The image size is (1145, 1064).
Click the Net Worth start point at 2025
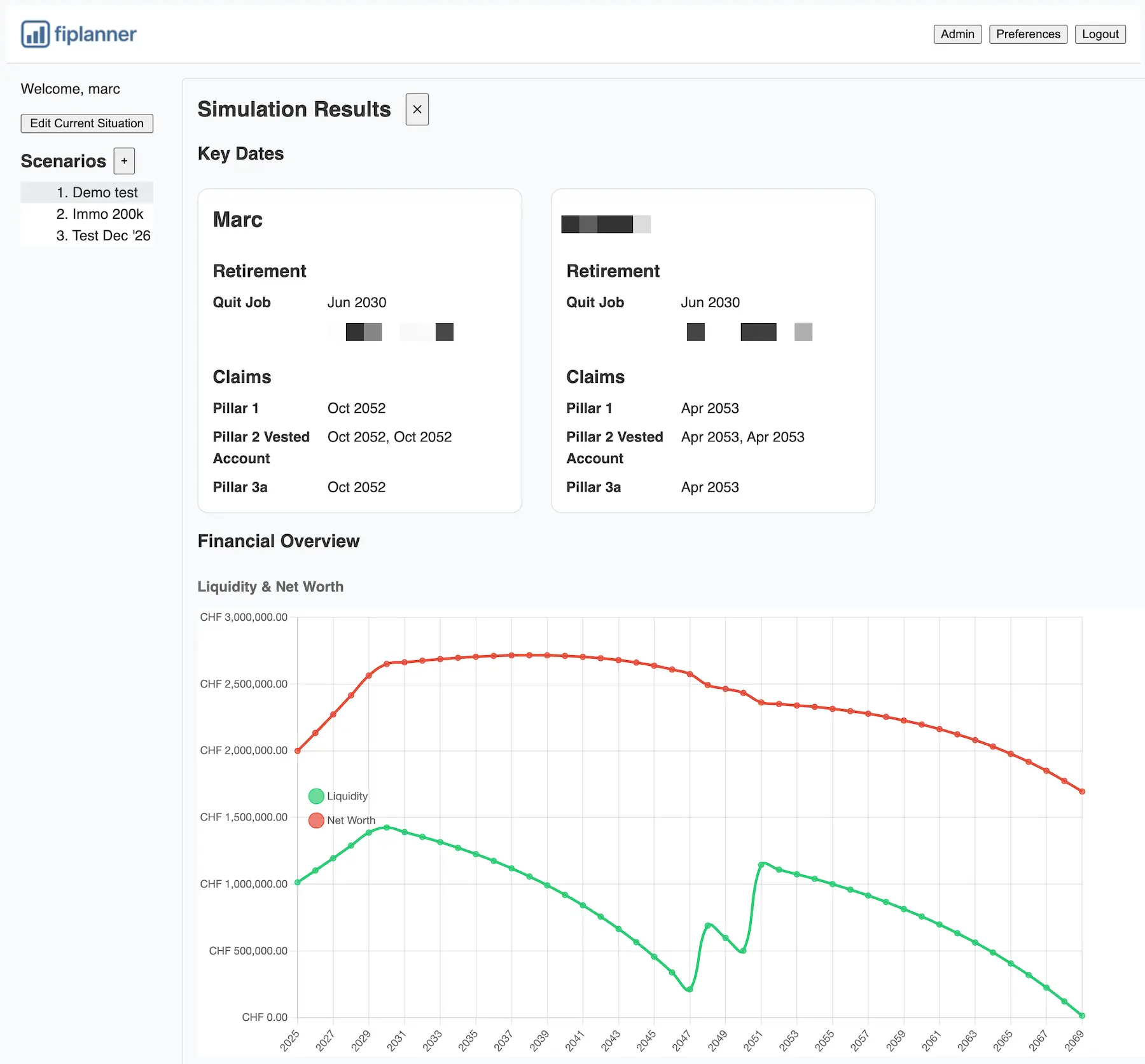(298, 750)
